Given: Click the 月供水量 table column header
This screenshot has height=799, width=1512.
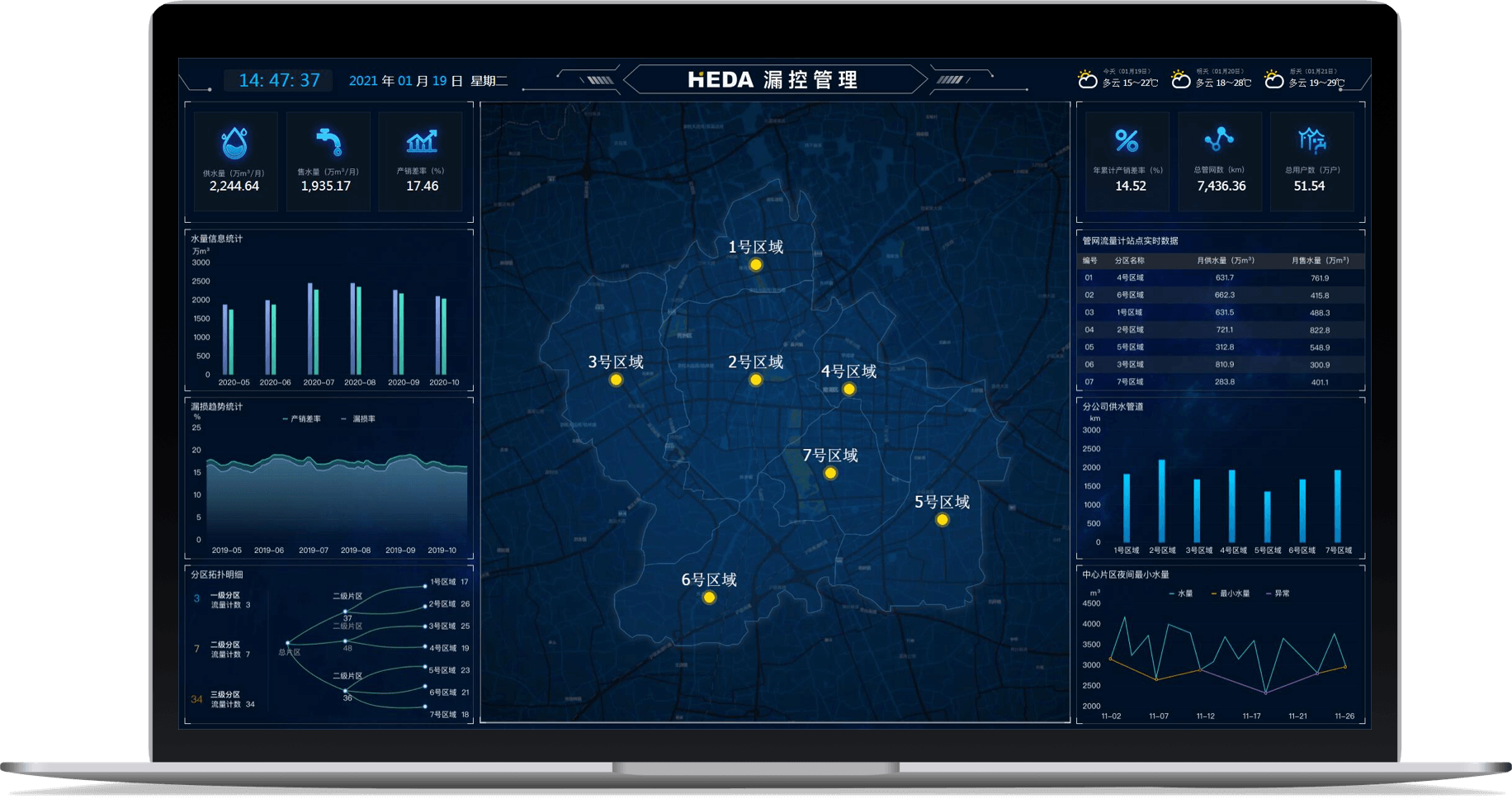Looking at the screenshot, I should click(1225, 261).
